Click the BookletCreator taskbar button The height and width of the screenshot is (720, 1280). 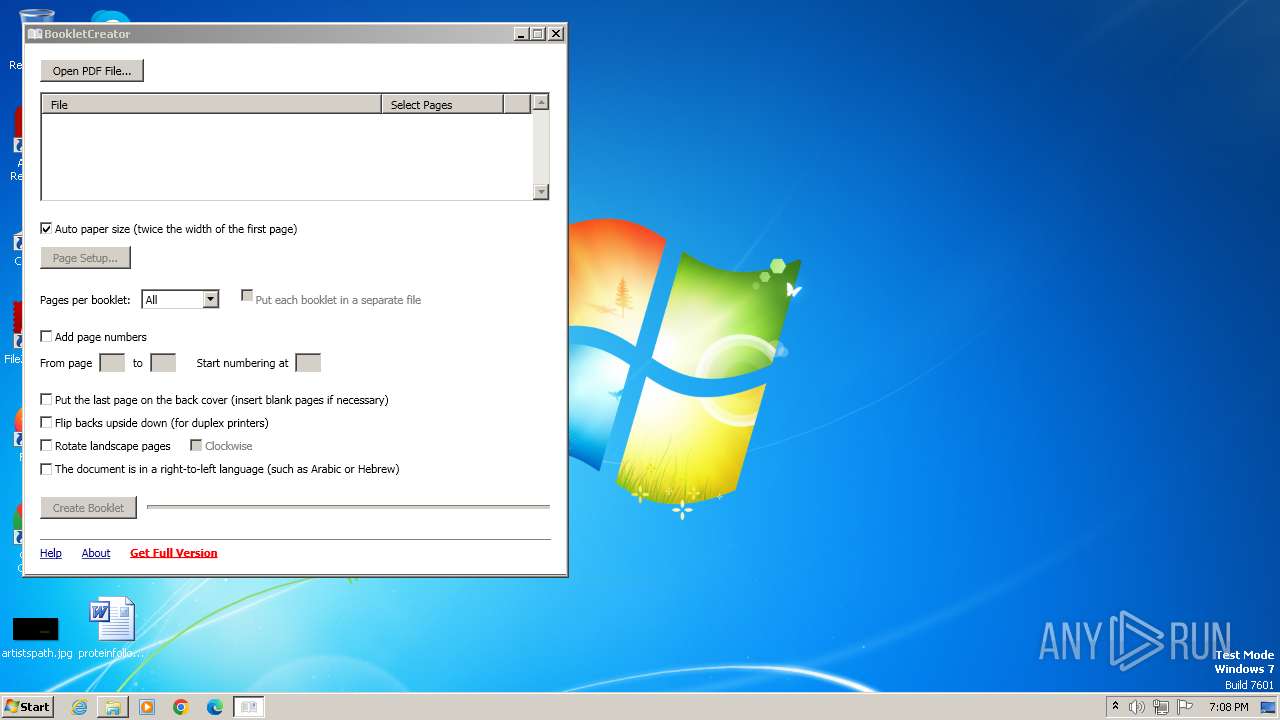tap(249, 707)
